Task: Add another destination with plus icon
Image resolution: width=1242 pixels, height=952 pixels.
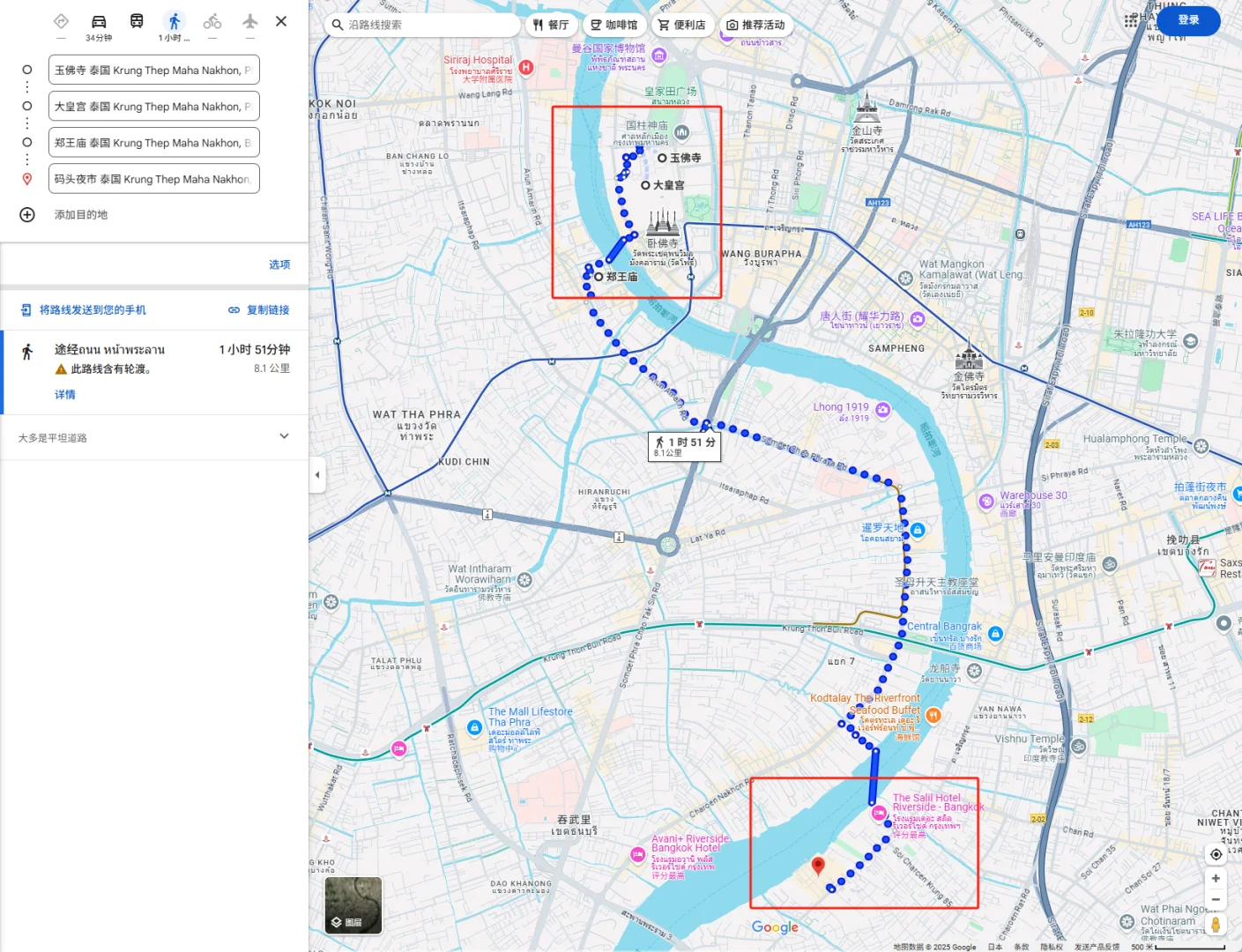Action: (27, 215)
